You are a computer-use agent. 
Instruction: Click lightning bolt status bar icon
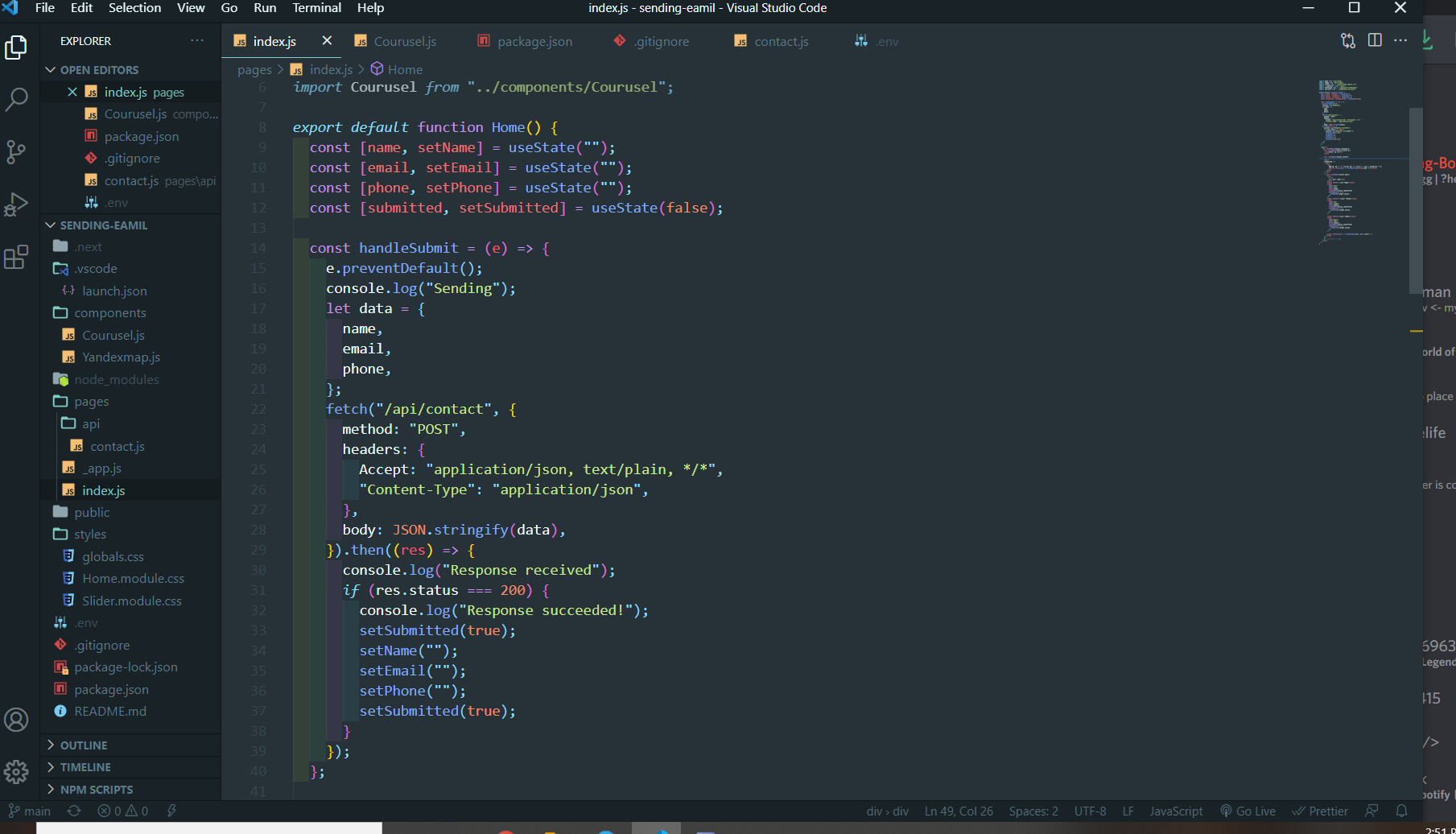[x=171, y=811]
